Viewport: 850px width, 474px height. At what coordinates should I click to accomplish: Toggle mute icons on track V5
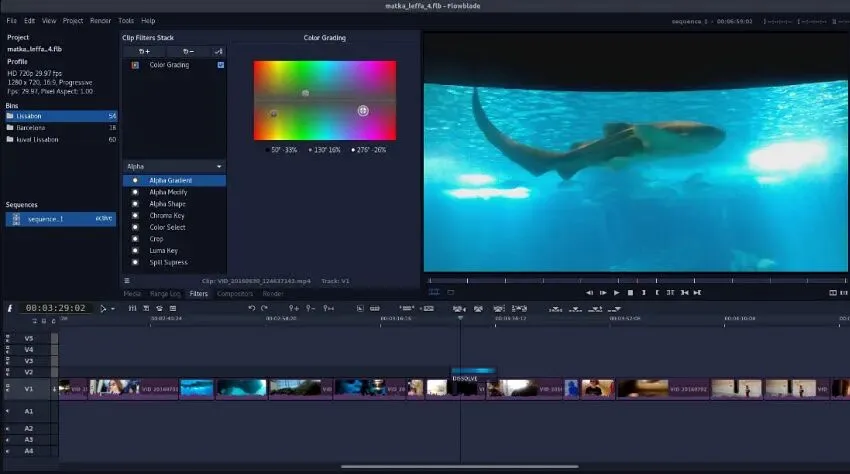coord(8,338)
